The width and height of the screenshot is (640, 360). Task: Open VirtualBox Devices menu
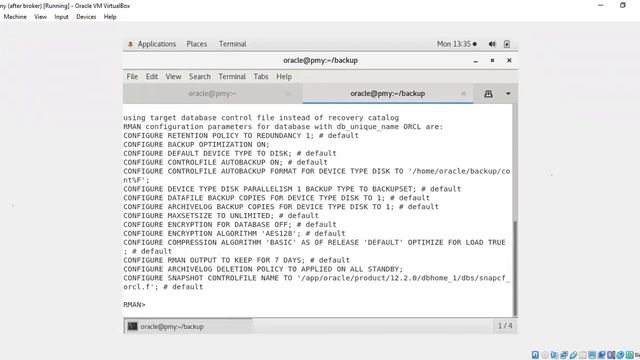pyautogui.click(x=86, y=17)
